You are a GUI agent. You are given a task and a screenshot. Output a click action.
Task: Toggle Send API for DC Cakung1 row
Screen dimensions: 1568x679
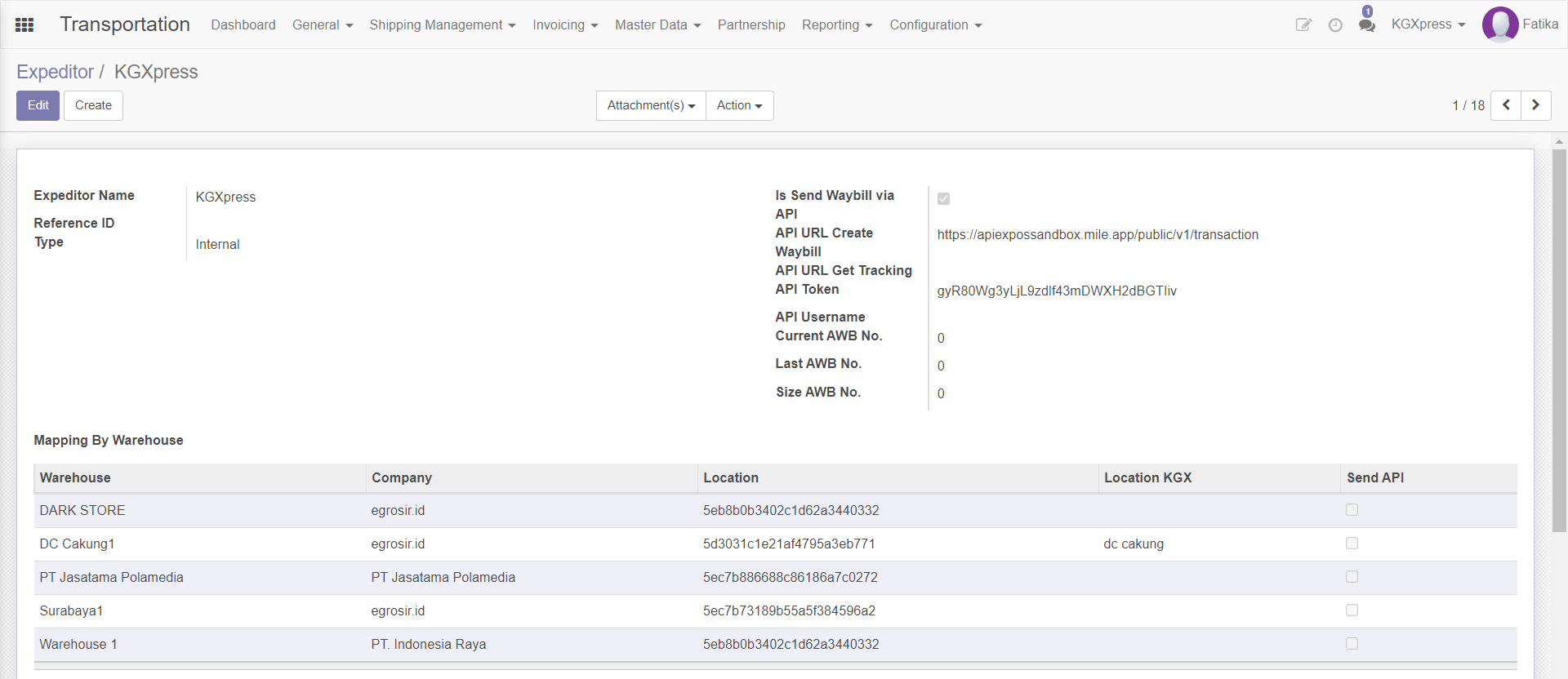(1352, 544)
